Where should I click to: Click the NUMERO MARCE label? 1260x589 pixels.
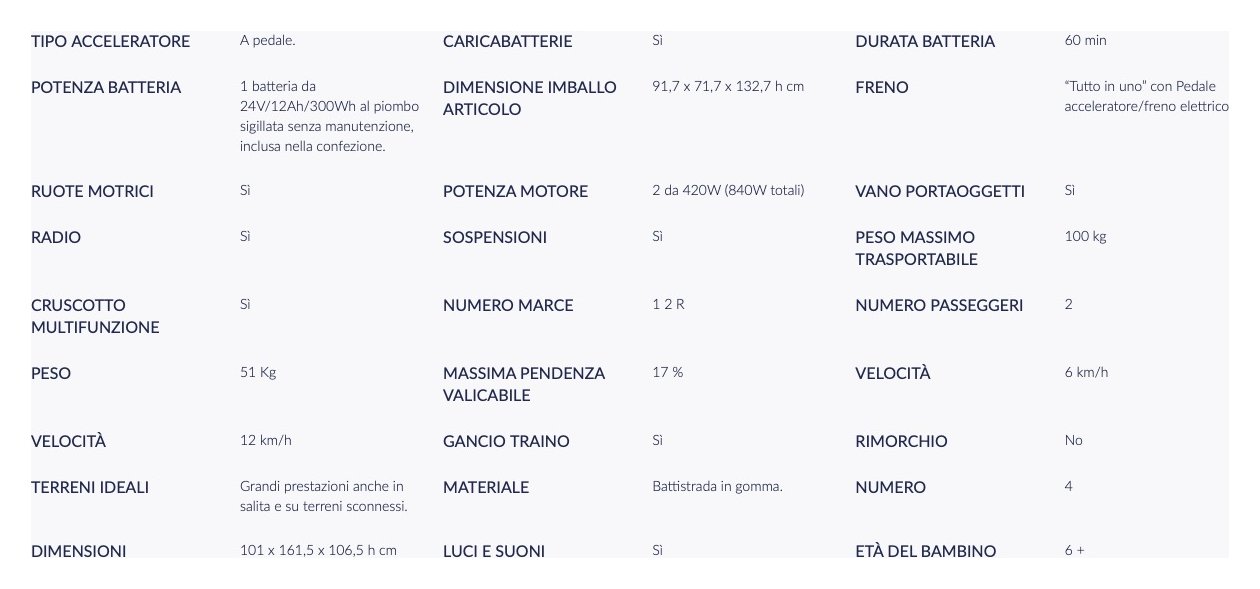coord(508,306)
